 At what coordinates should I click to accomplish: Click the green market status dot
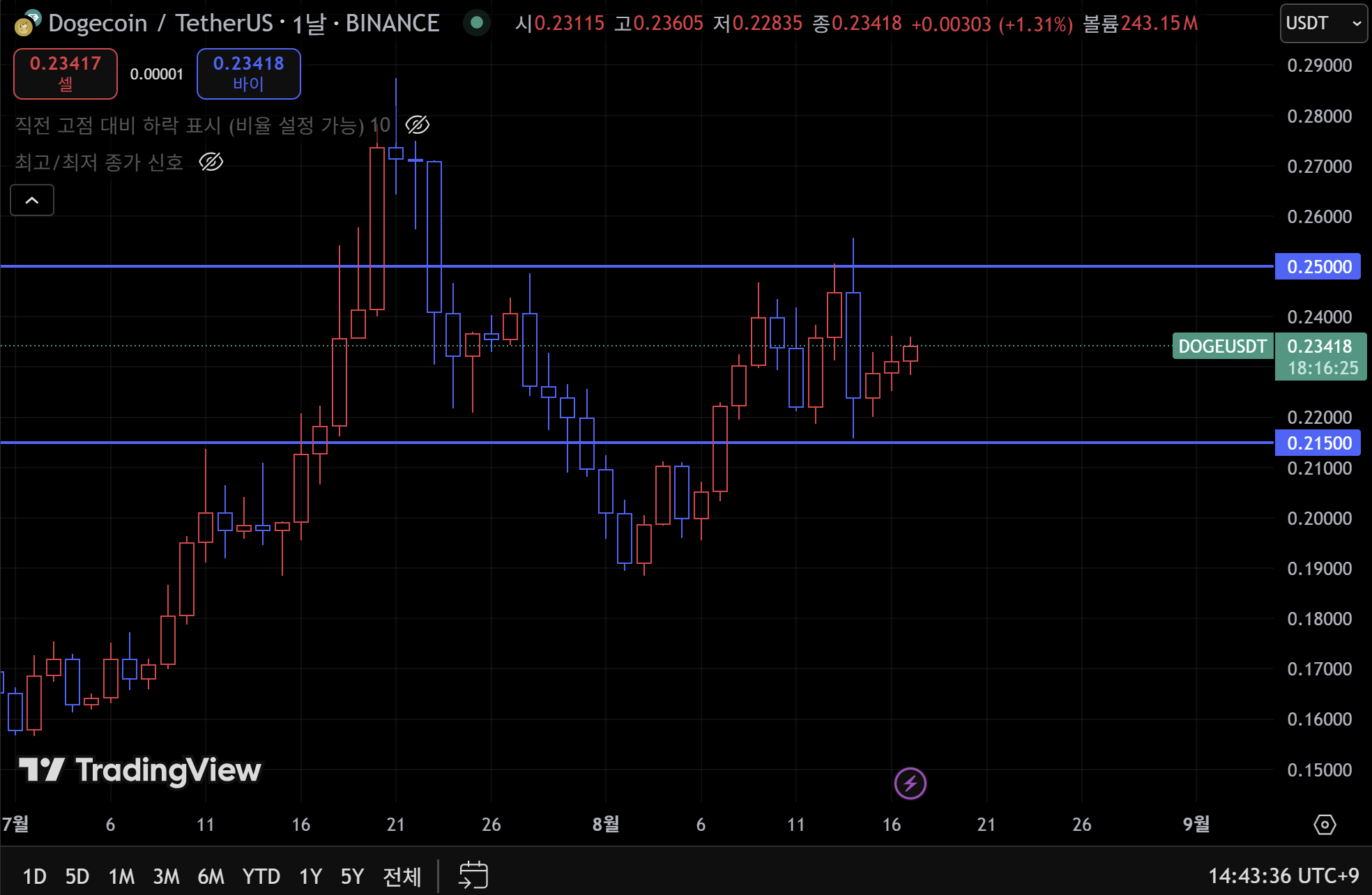477,23
